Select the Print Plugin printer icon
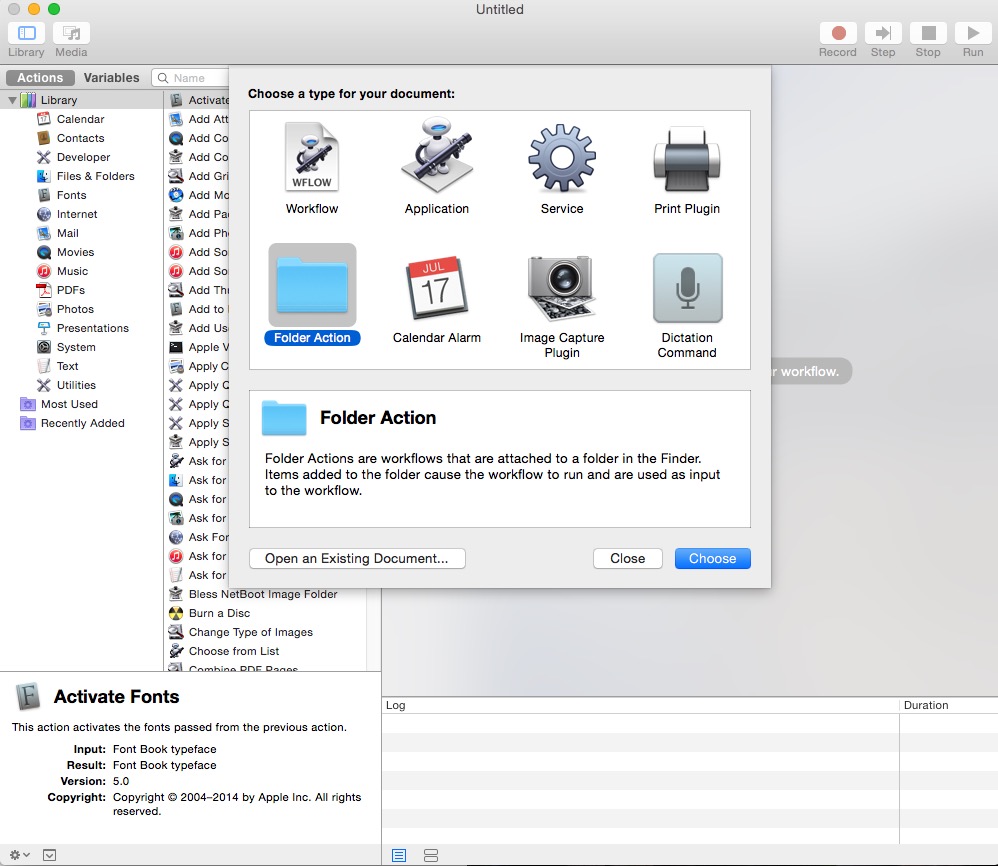The height and width of the screenshot is (866, 998). [687, 160]
